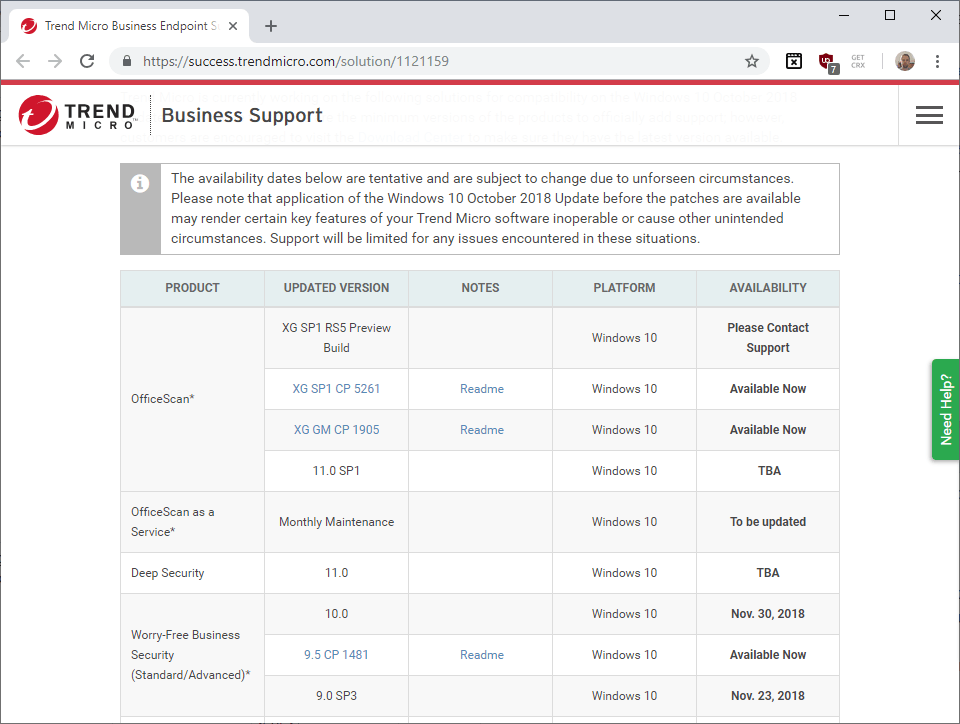Open a new browser tab
960x724 pixels.
(270, 25)
